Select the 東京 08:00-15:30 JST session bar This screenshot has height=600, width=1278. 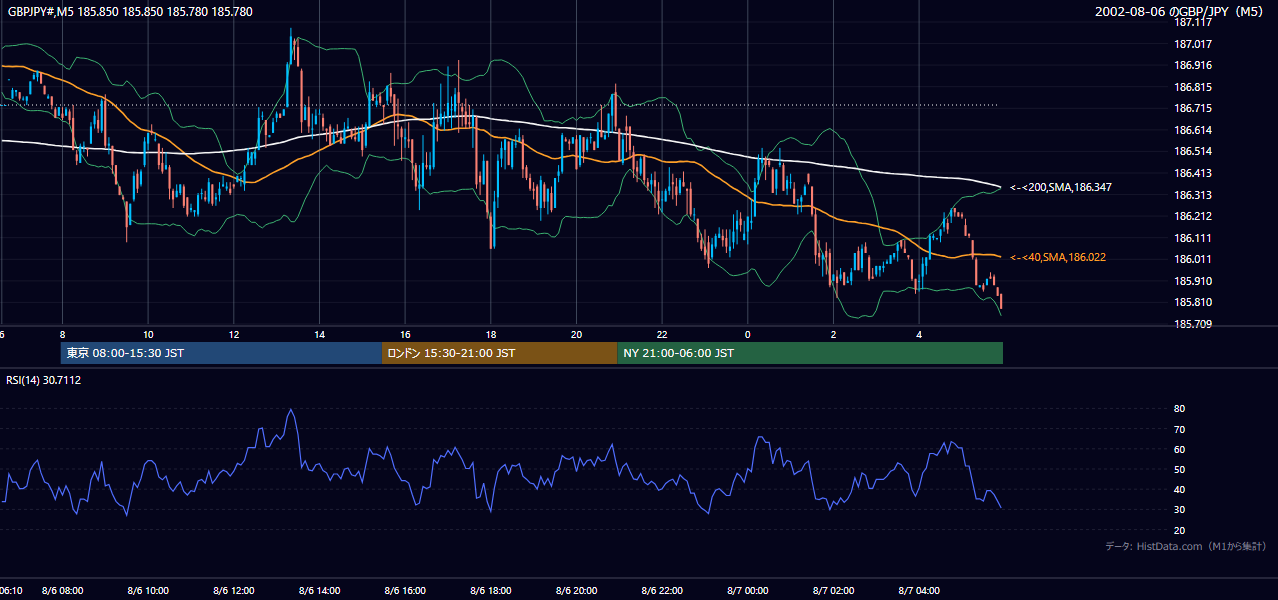[221, 353]
